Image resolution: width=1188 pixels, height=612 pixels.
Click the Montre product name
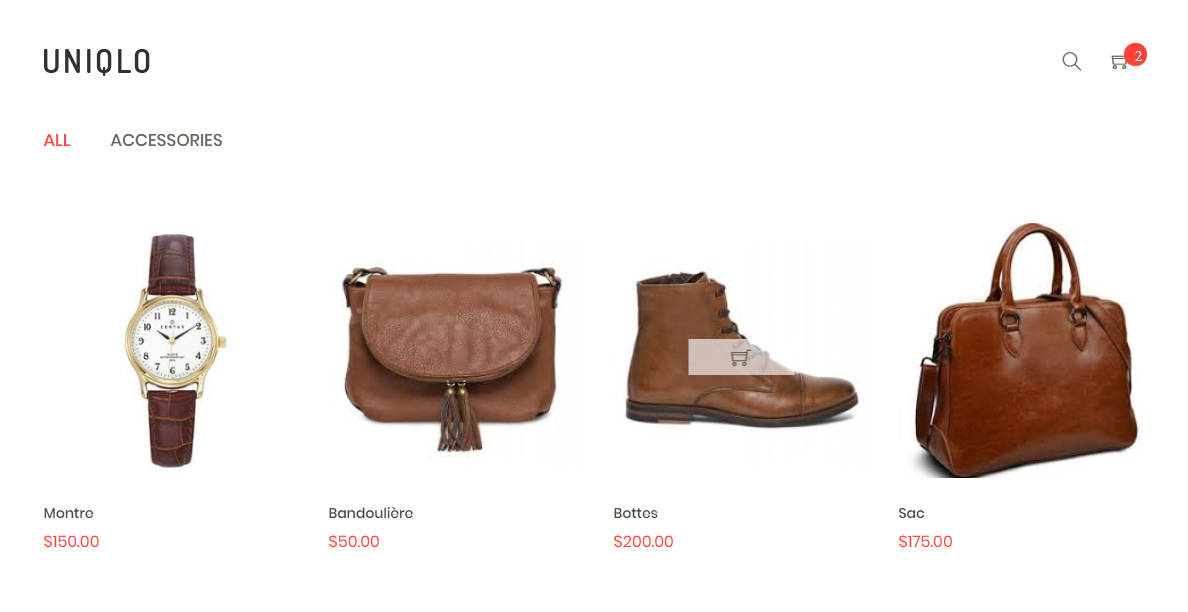[68, 514]
